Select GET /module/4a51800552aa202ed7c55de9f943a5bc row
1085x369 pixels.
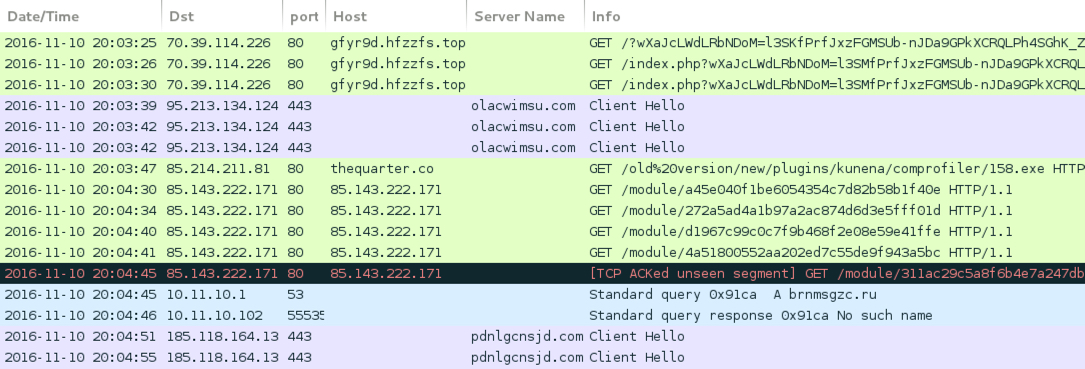542,253
